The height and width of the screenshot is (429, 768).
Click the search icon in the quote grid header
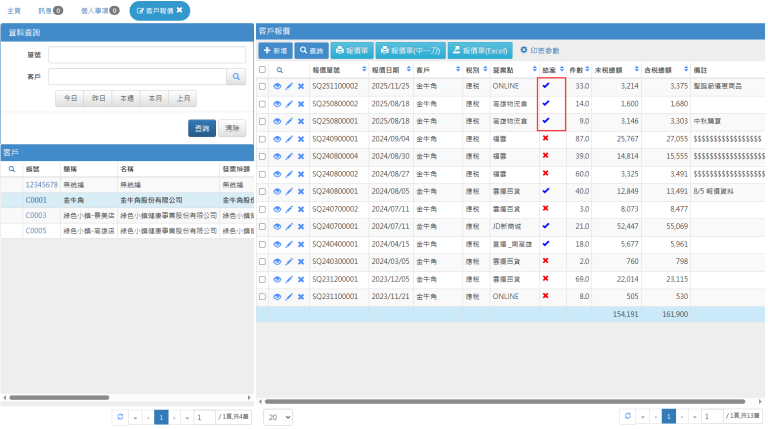click(x=280, y=70)
